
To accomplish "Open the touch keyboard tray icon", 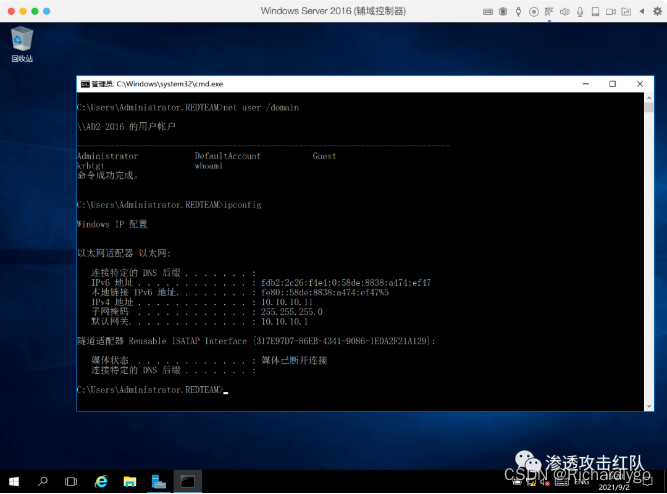I will point(562,482).
